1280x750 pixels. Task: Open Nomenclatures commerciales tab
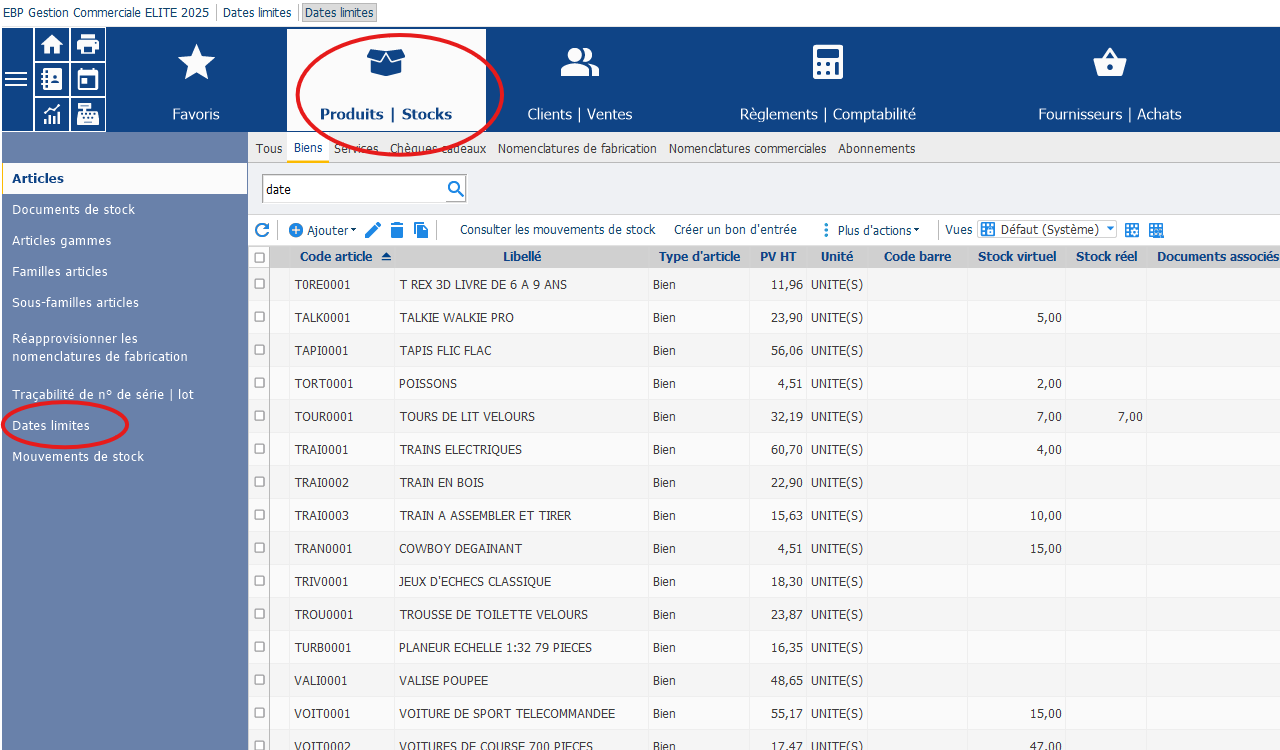point(748,148)
